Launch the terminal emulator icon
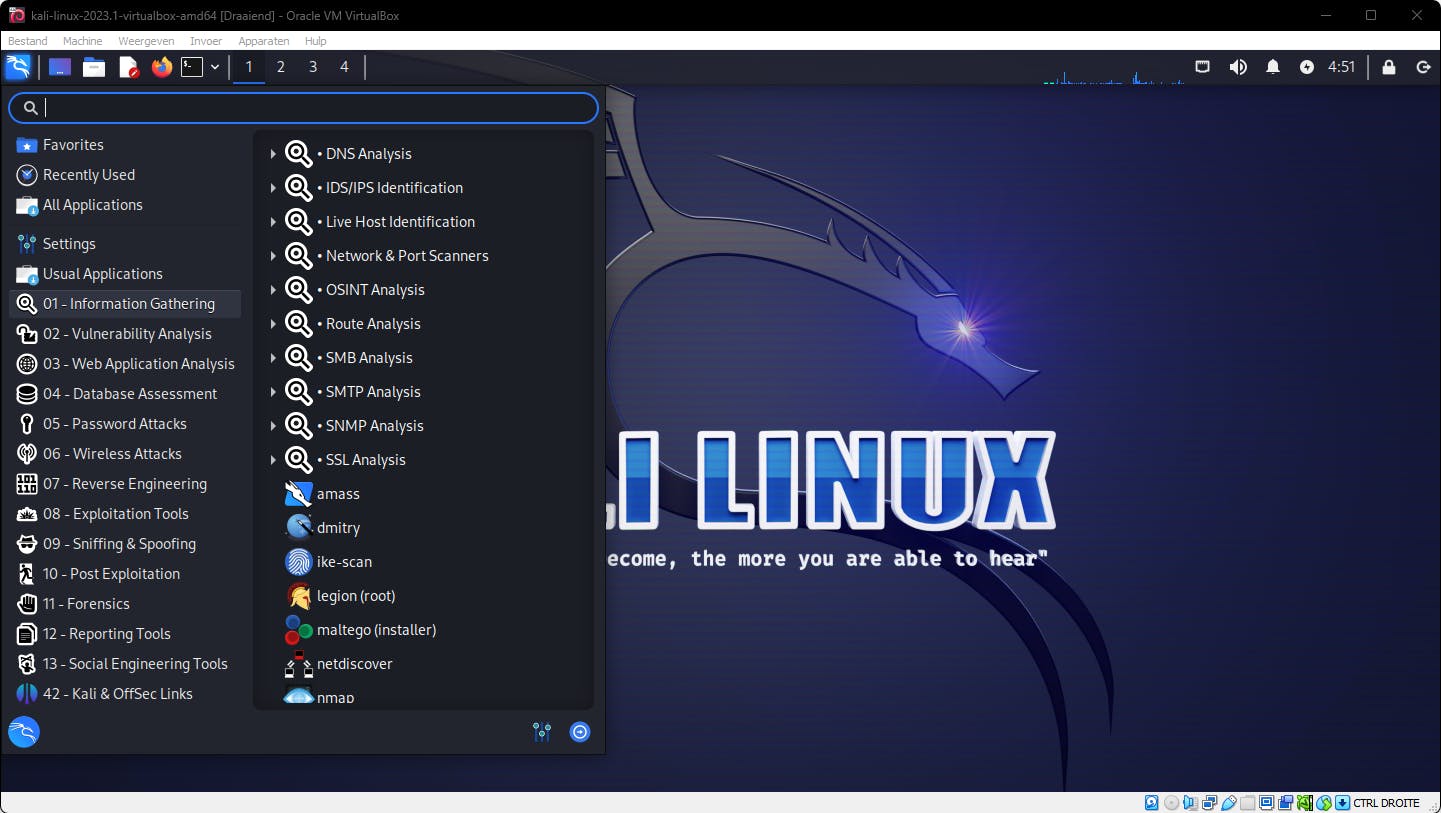 (x=191, y=67)
